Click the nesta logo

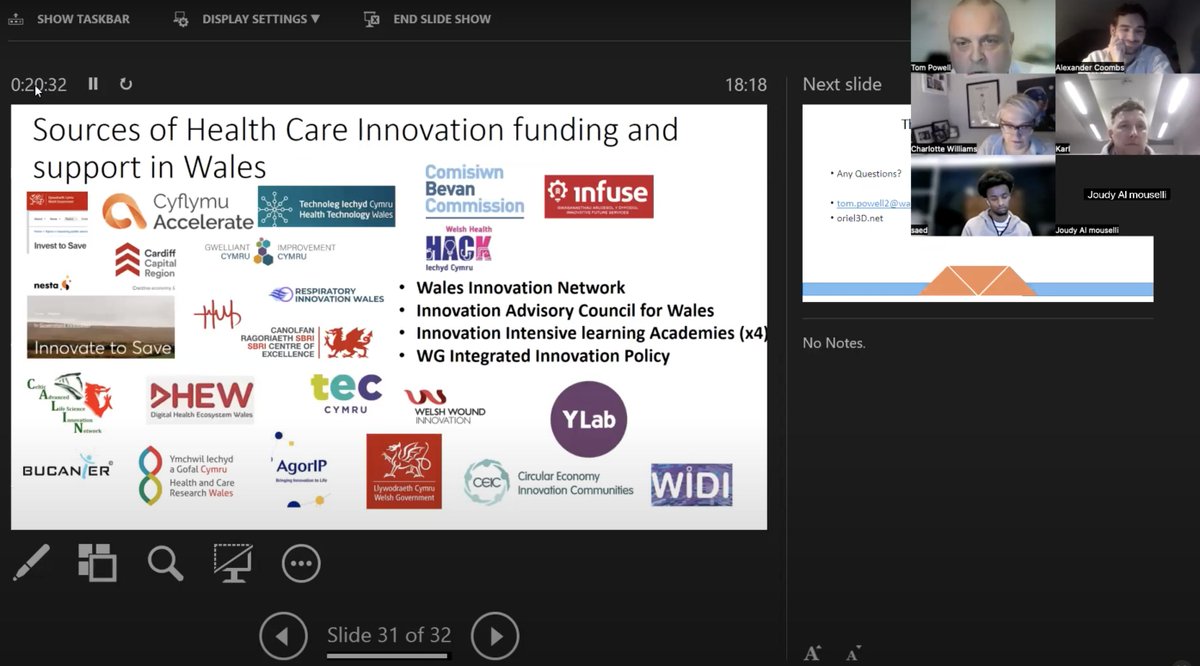[x=50, y=284]
